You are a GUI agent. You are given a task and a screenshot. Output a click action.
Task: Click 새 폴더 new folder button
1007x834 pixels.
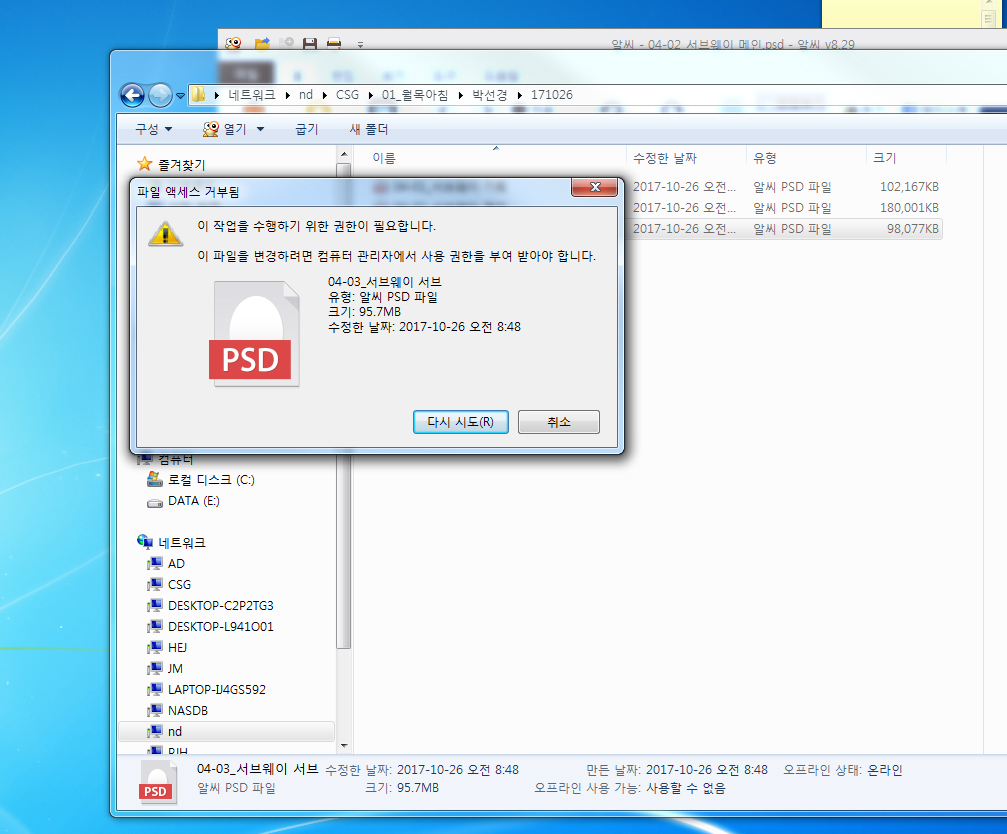(x=369, y=129)
